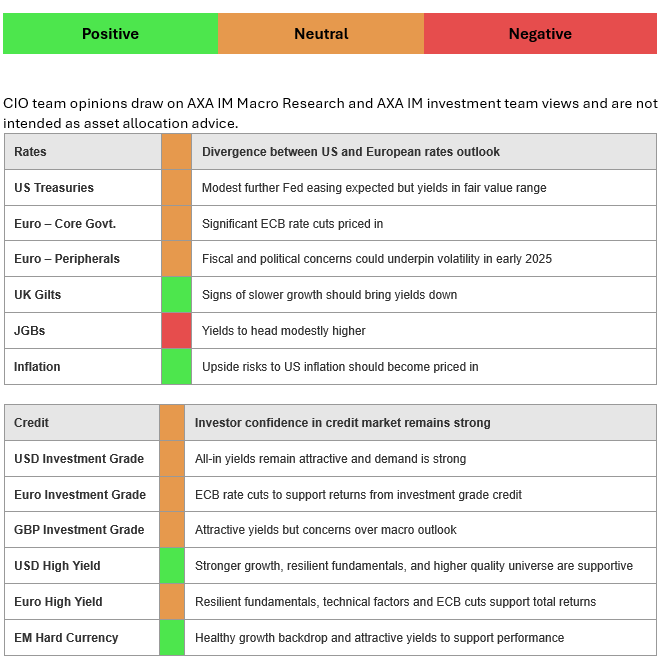This screenshot has height=658, width=665.
Task: Click the red swatch beside JGBs
Action: (176, 331)
